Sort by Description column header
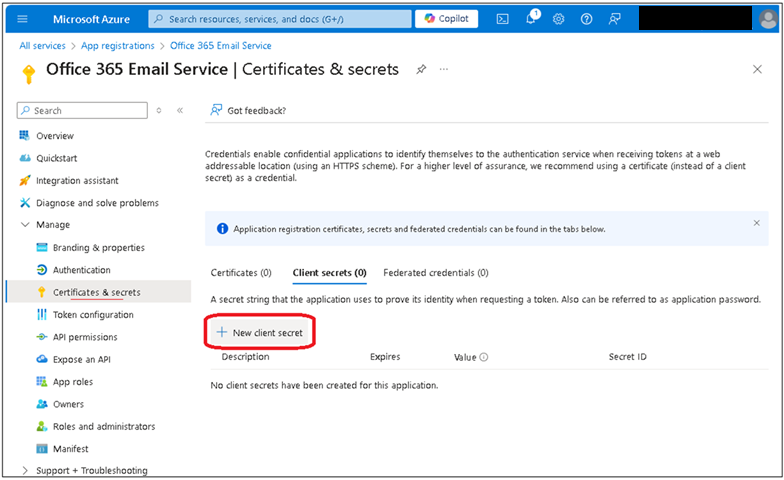 pyautogui.click(x=246, y=356)
